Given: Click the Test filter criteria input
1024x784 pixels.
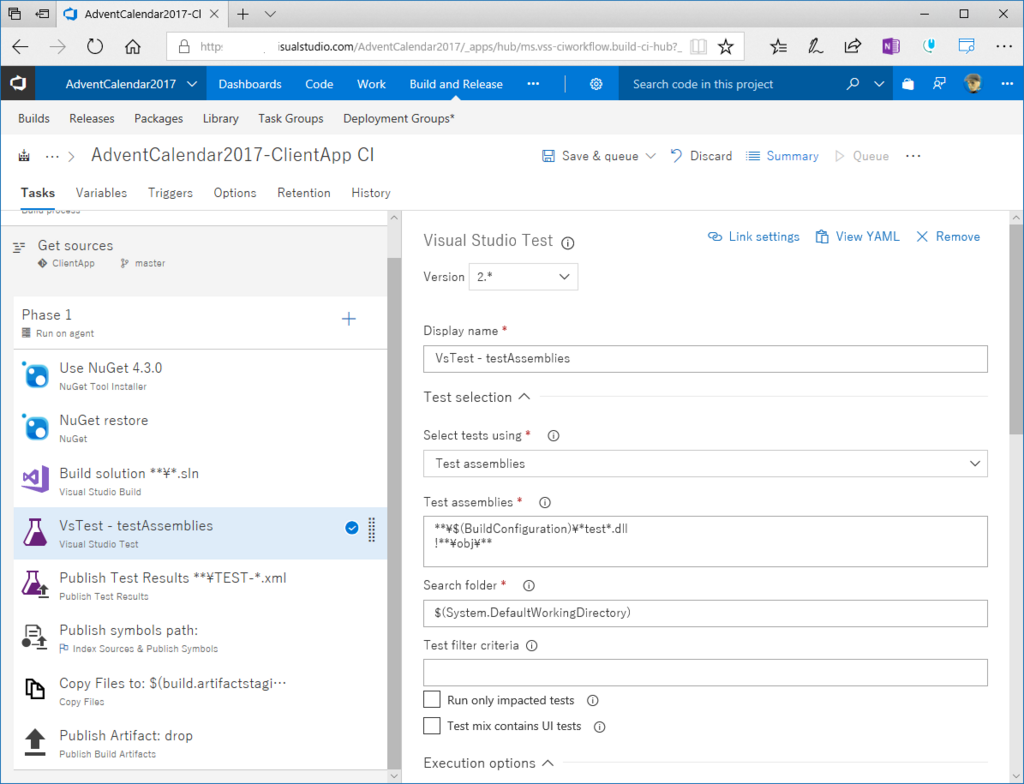Looking at the screenshot, I should pos(705,672).
